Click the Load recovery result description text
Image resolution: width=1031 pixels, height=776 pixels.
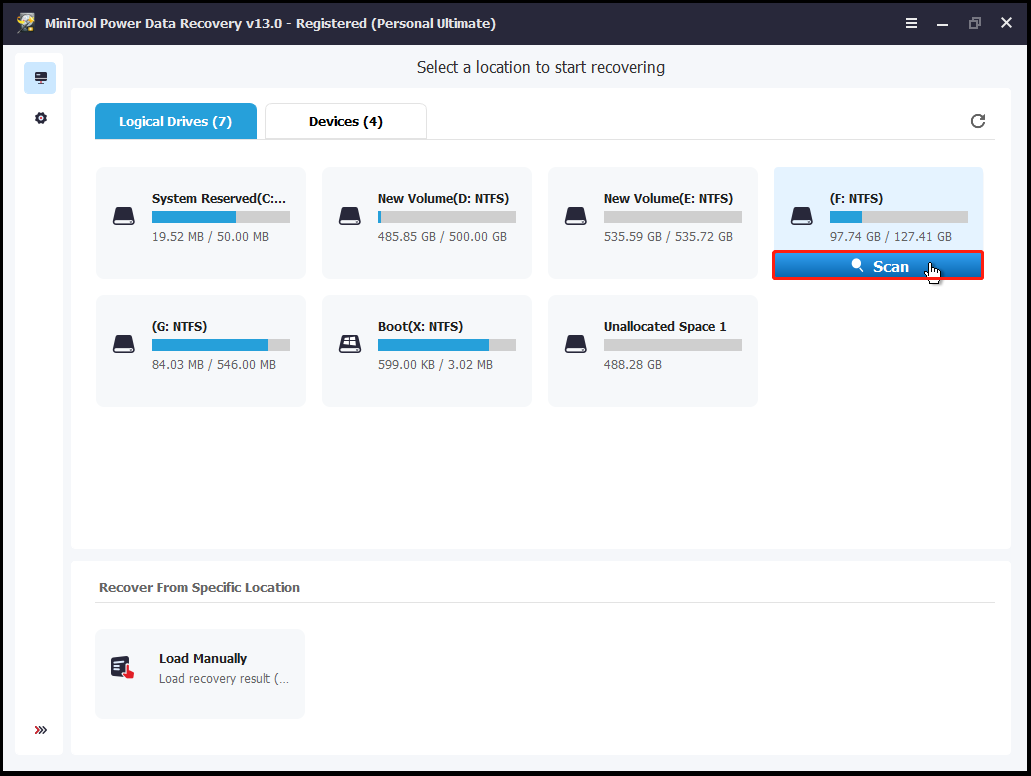pyautogui.click(x=224, y=679)
